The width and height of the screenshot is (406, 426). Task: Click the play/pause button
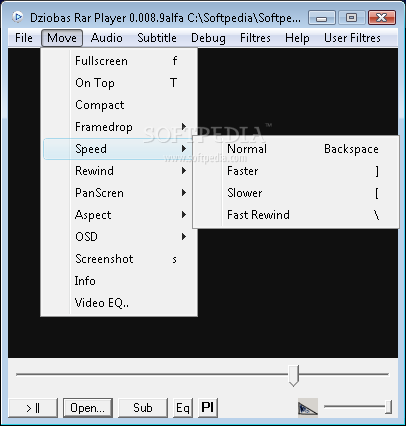click(x=33, y=408)
